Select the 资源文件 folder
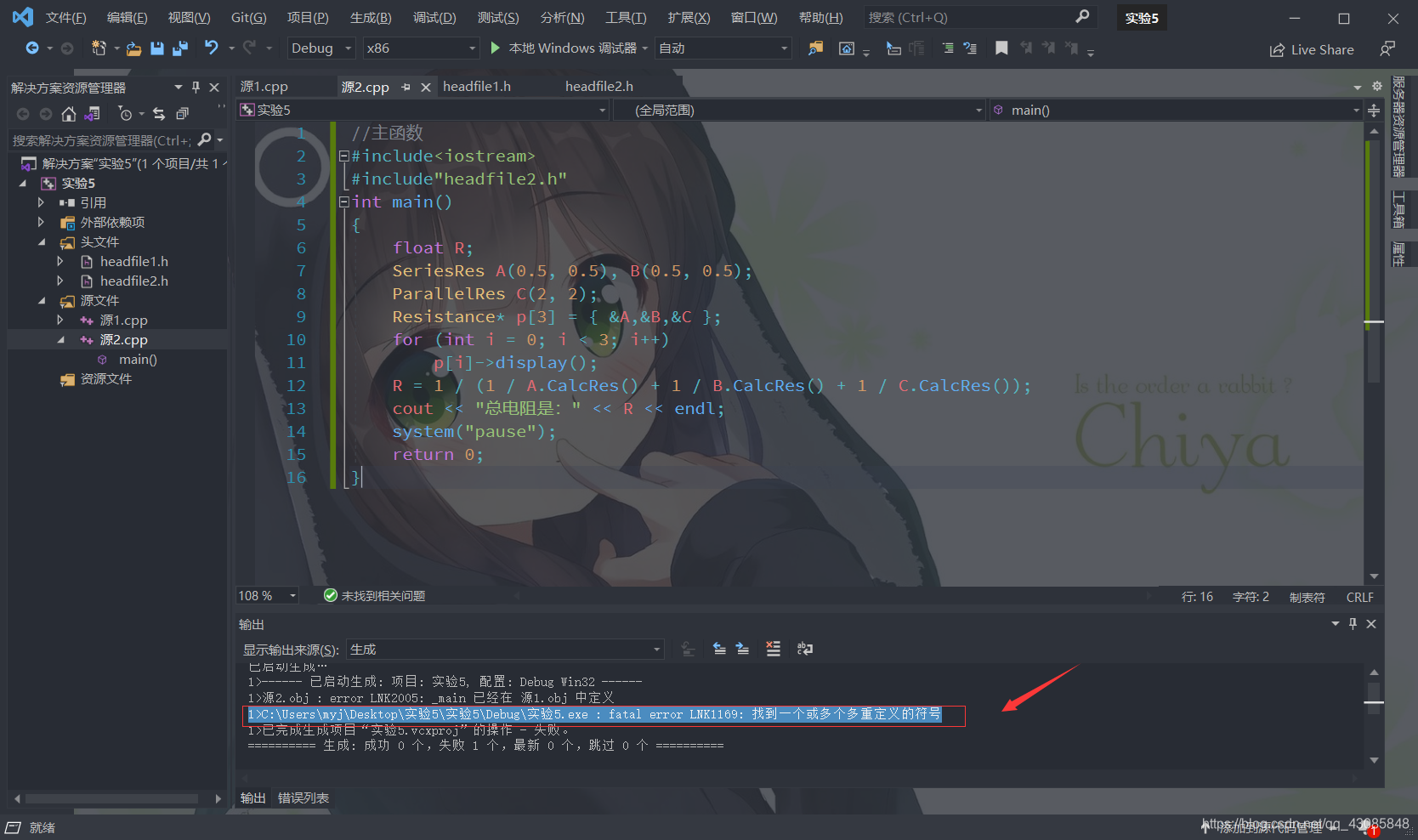This screenshot has height=840, width=1418. pyautogui.click(x=105, y=379)
